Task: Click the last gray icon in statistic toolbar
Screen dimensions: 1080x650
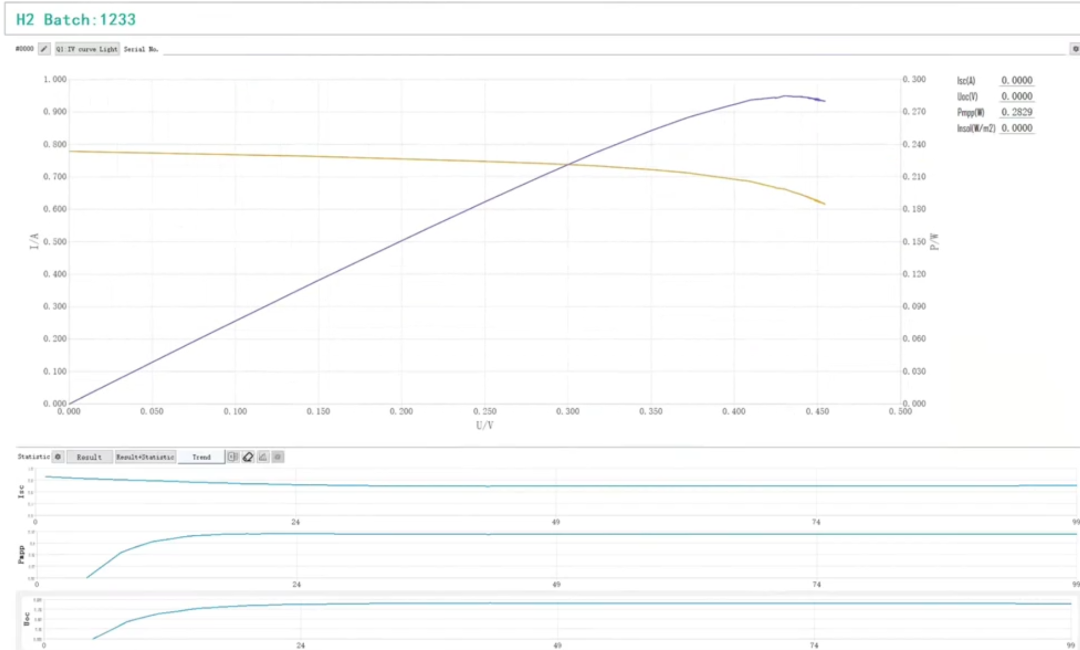Action: (278, 456)
